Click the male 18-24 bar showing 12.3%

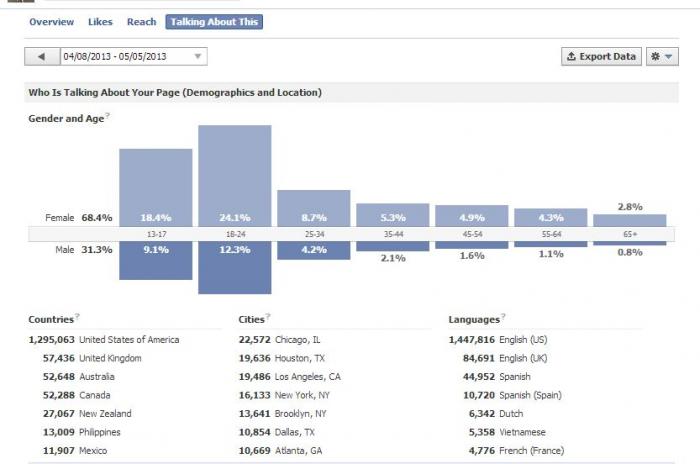tap(235, 268)
